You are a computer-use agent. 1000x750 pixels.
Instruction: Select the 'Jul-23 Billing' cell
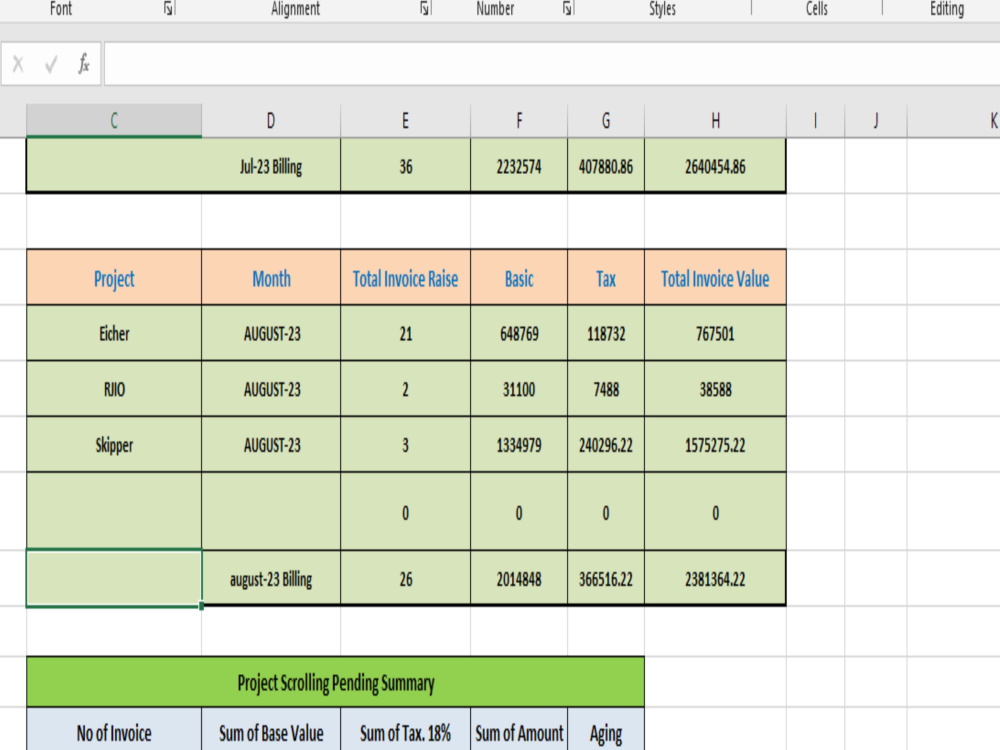(x=271, y=166)
